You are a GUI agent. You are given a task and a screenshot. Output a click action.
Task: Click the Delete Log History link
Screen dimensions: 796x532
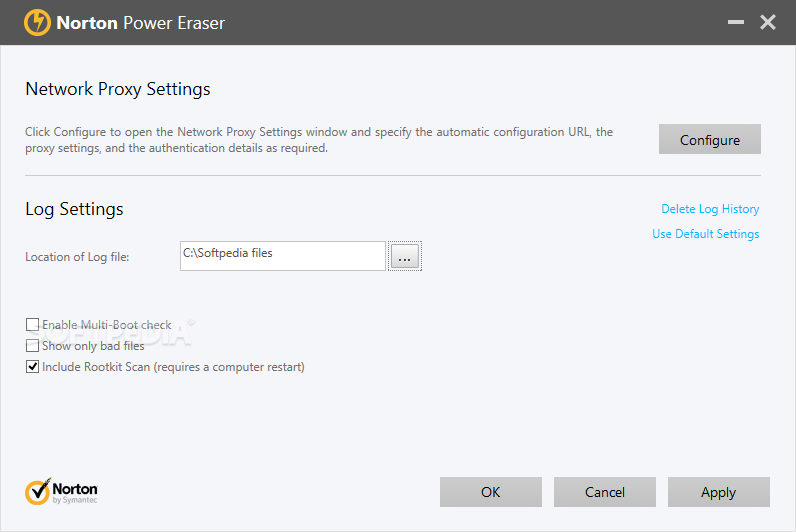point(710,209)
